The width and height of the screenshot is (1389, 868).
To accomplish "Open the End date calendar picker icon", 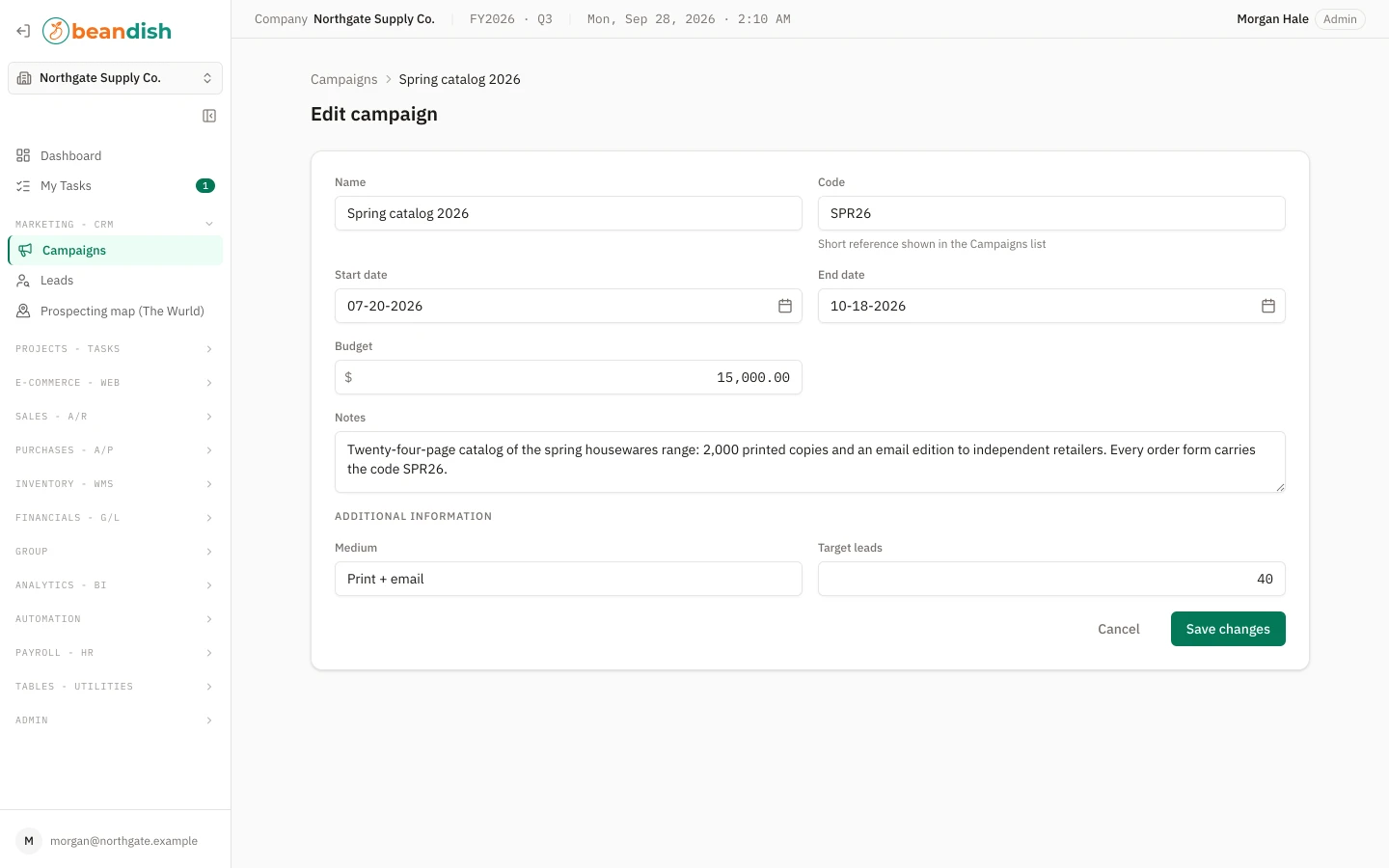I will tap(1268, 306).
